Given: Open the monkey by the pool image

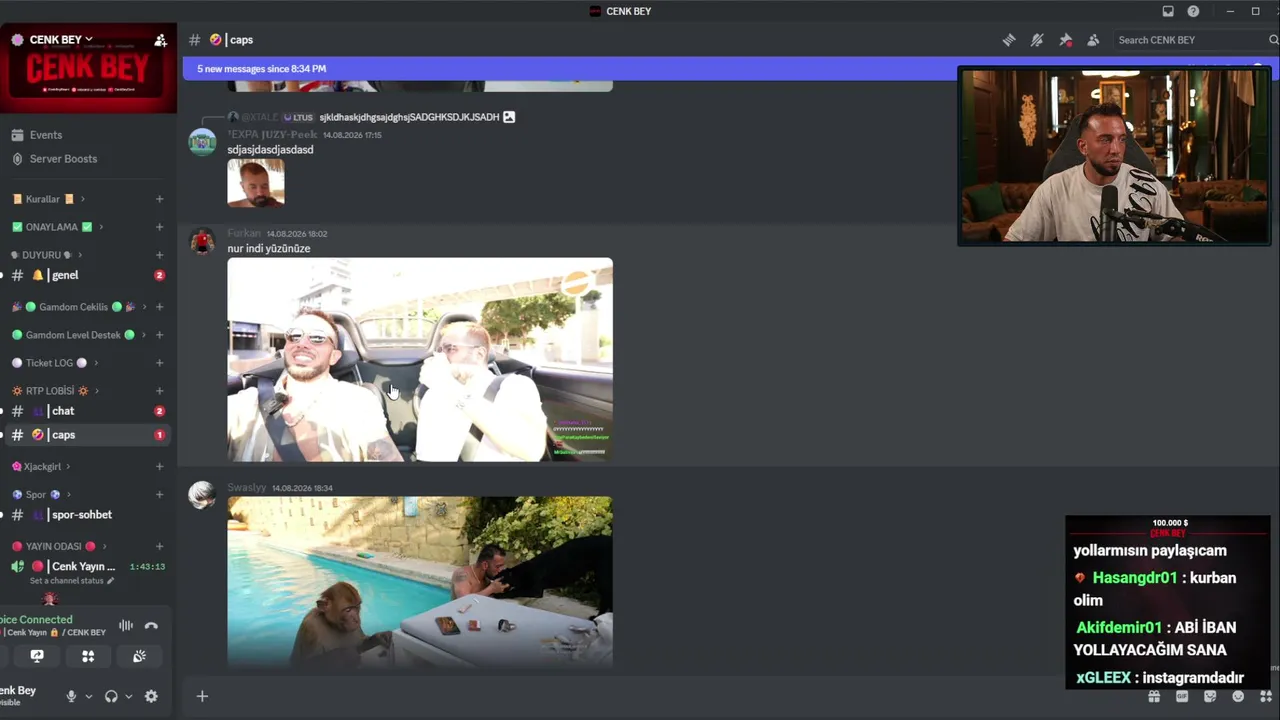Looking at the screenshot, I should click(420, 581).
